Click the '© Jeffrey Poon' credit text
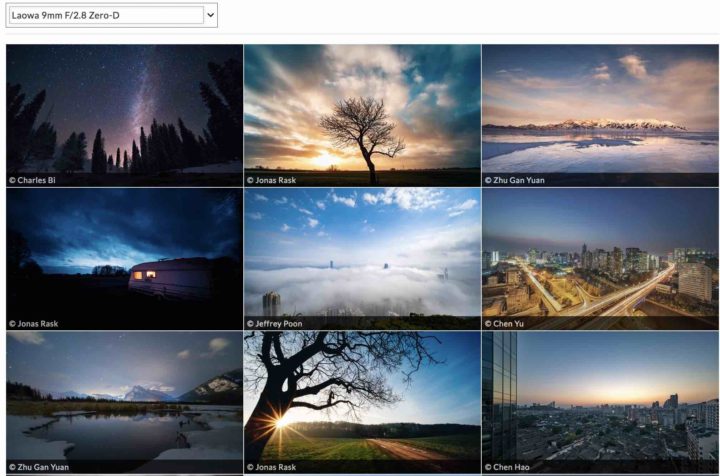This screenshot has height=476, width=720. [275, 324]
